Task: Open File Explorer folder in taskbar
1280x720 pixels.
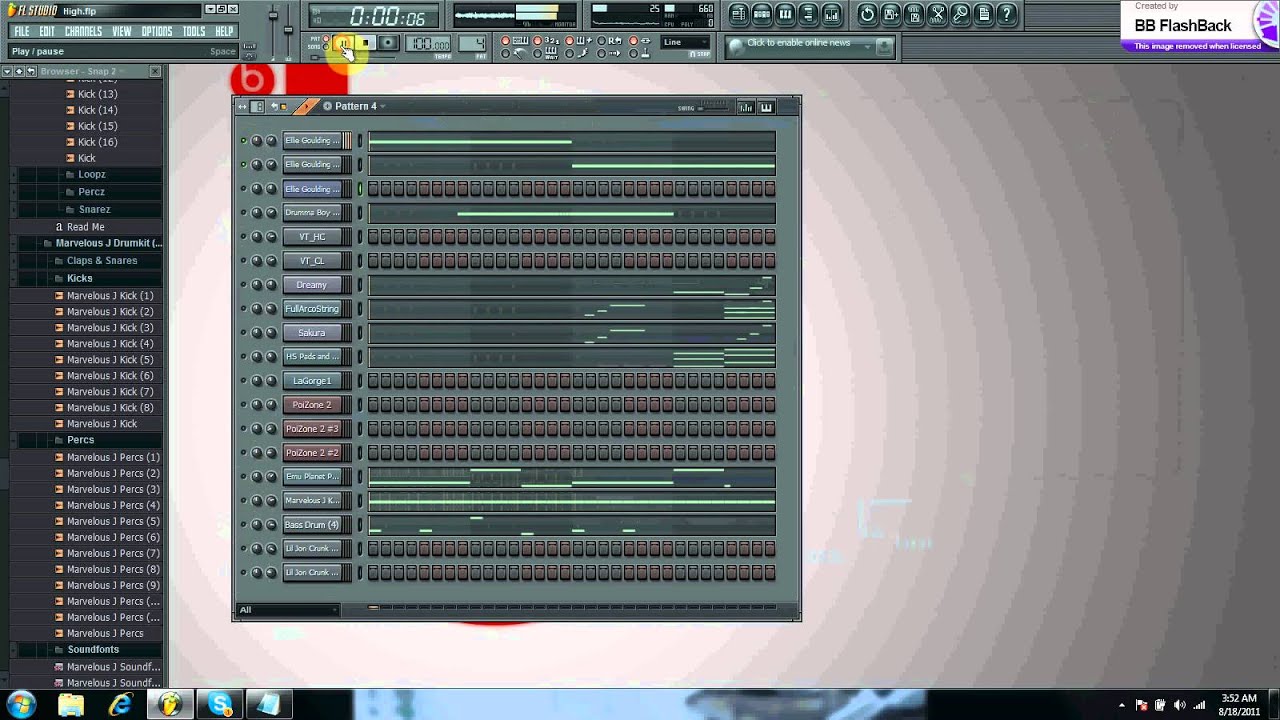Action: [x=71, y=704]
